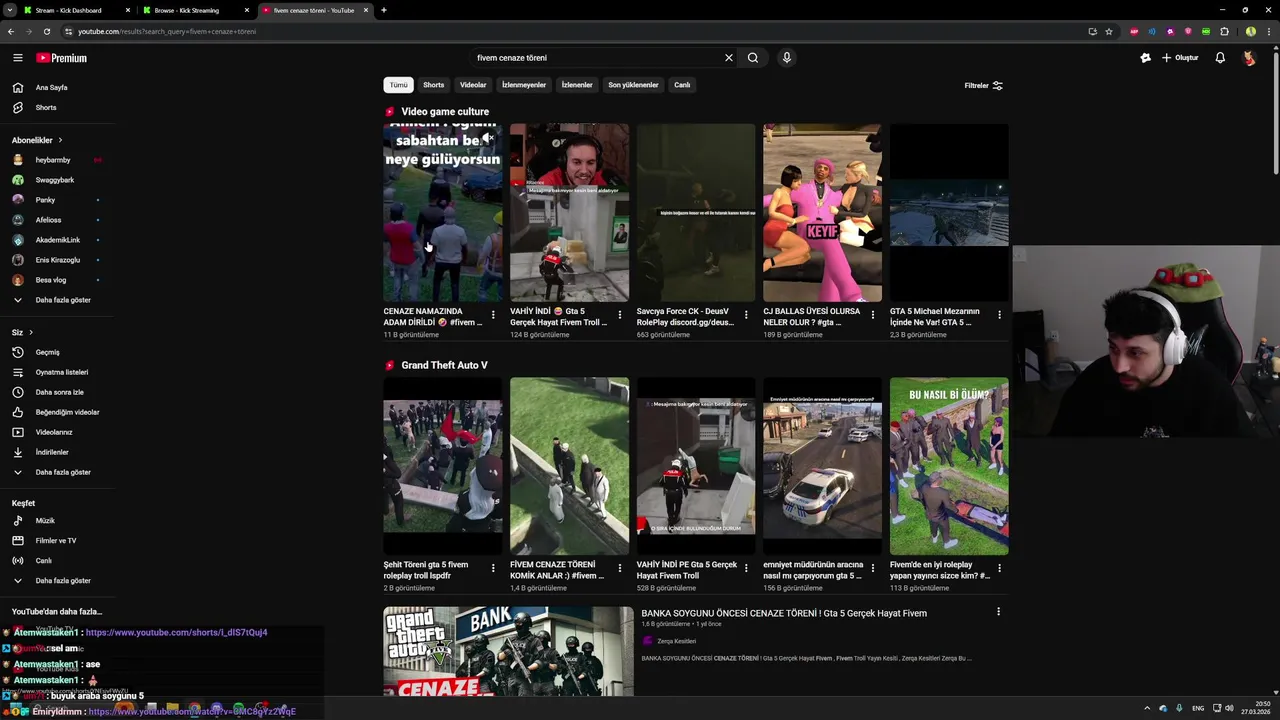This screenshot has width=1280, height=720.
Task: Open Shorts from the left sidebar
Action: point(46,107)
